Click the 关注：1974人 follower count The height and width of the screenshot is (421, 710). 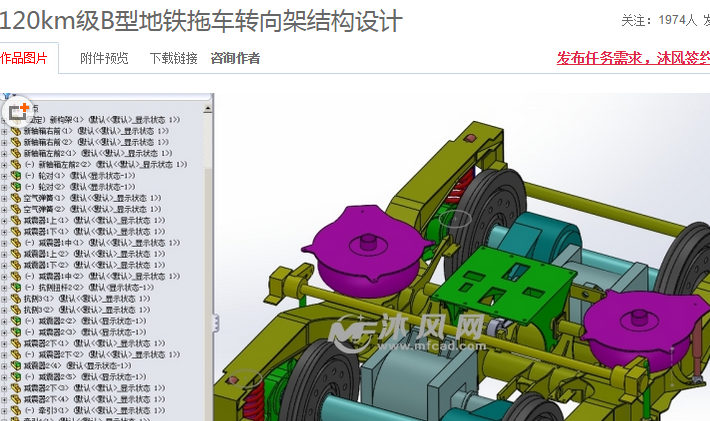tap(659, 20)
